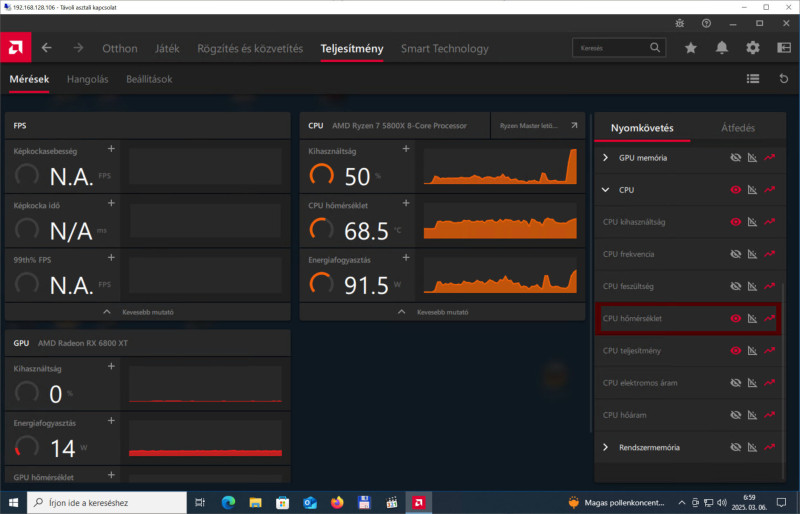Show CPU frekvencia with eye icon
Screen dimensions: 800x514
(735, 254)
